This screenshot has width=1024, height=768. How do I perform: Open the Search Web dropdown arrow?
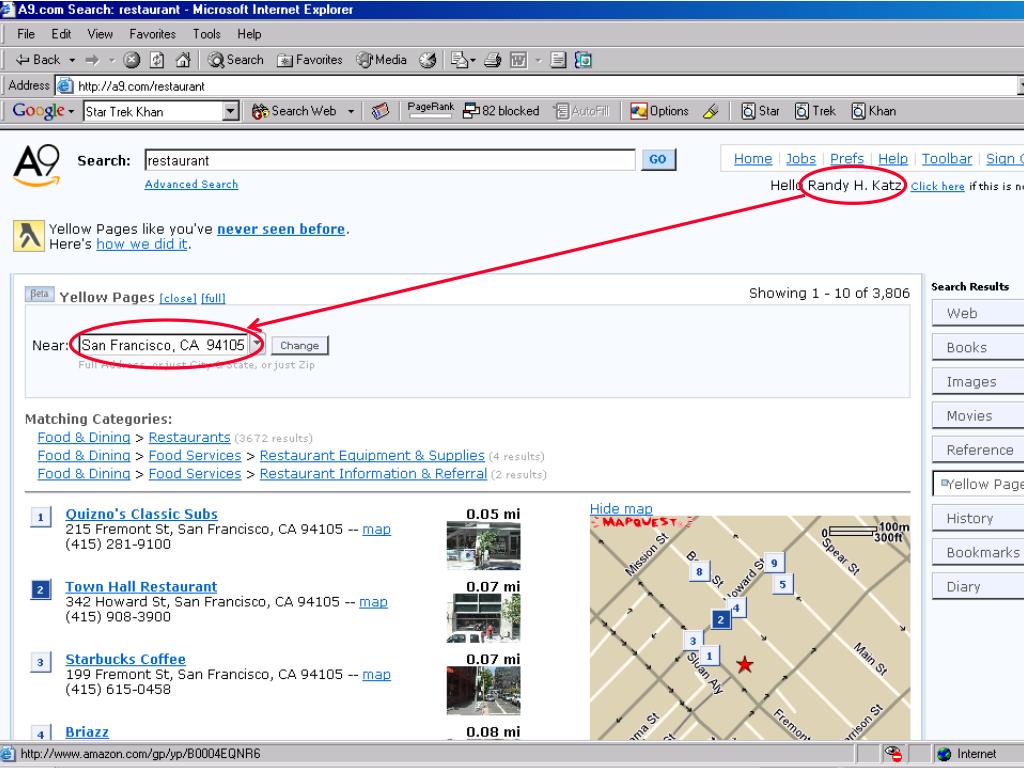351,112
